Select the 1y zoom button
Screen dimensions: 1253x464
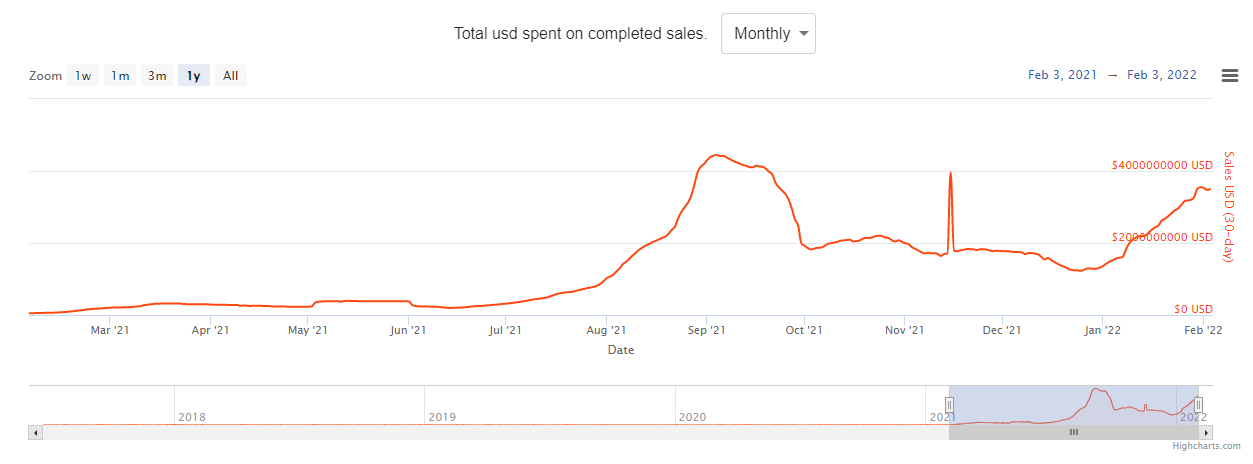[x=194, y=76]
